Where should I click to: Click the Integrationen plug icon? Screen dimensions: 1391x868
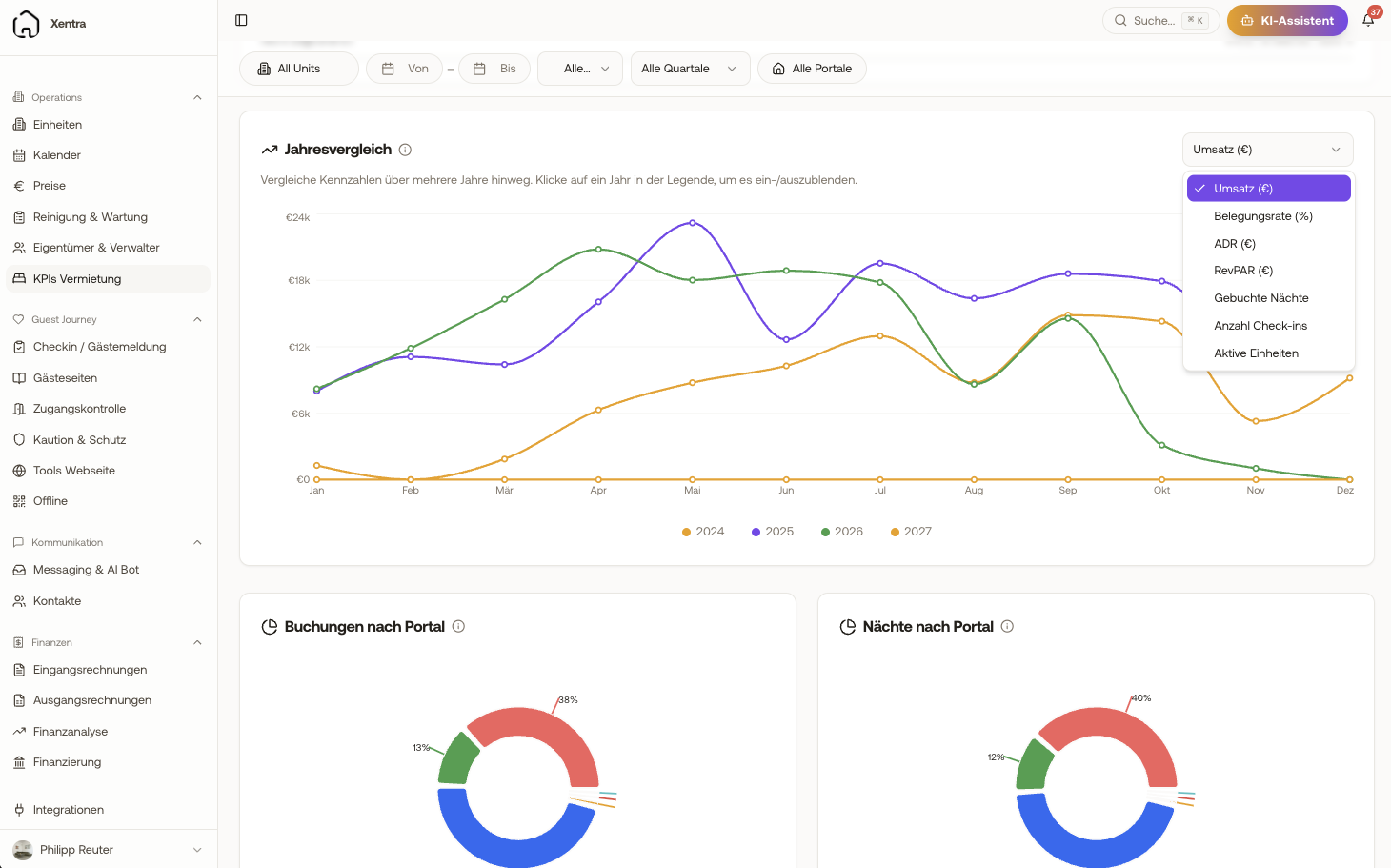19,810
